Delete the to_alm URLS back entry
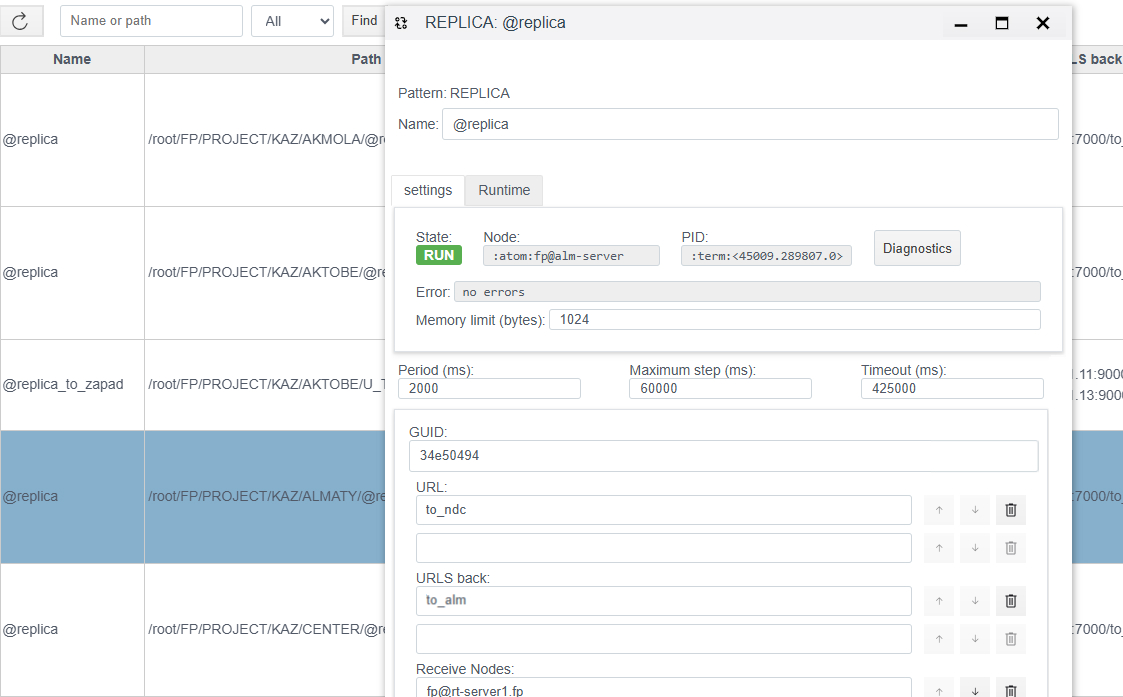Viewport: 1123px width, 697px height. (1010, 601)
